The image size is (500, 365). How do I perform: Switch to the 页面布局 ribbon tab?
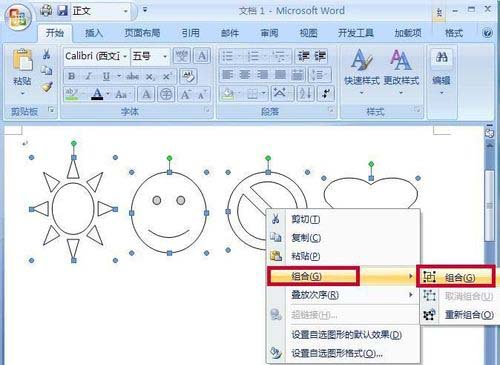(x=142, y=33)
